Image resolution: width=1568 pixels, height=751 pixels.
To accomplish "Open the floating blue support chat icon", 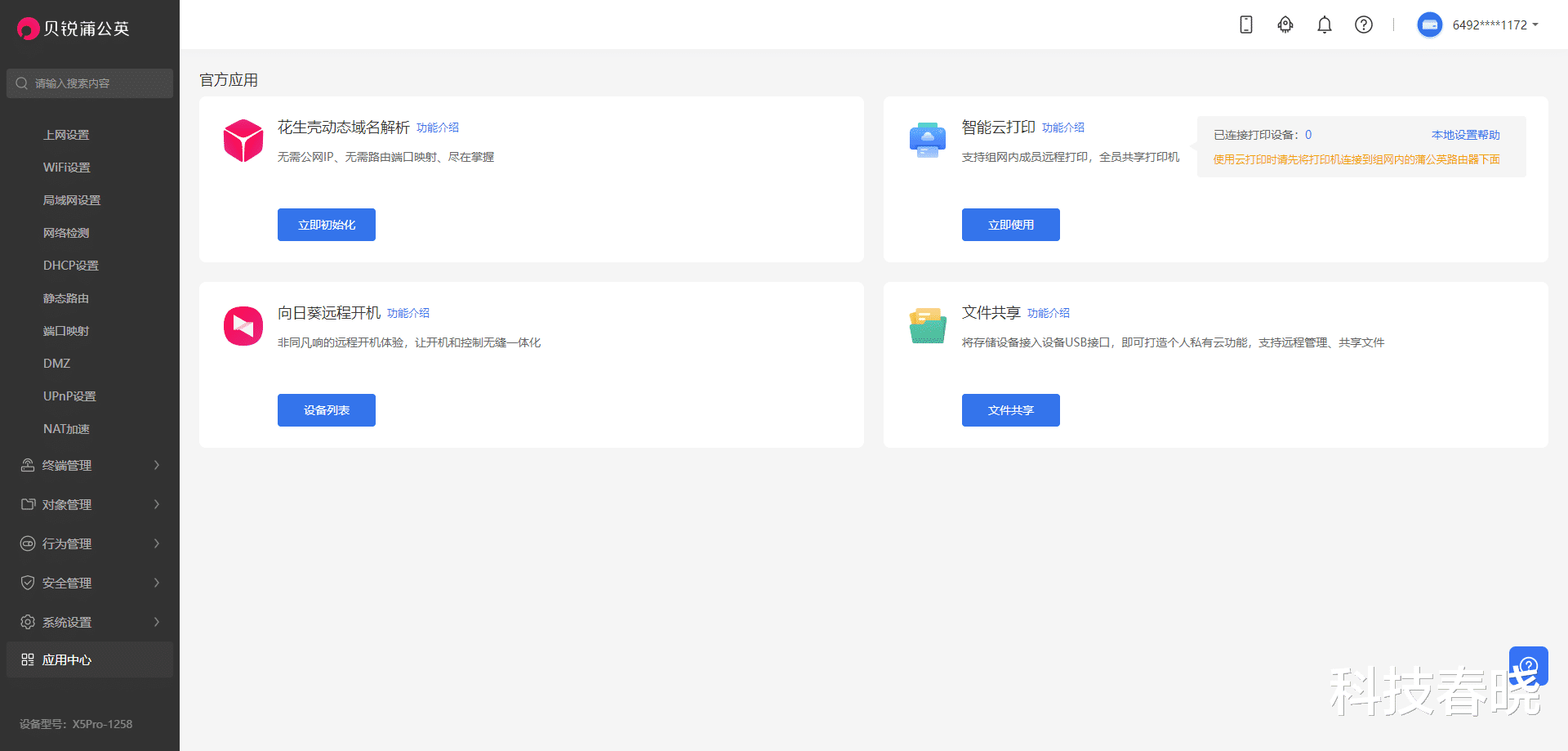I will (1529, 666).
